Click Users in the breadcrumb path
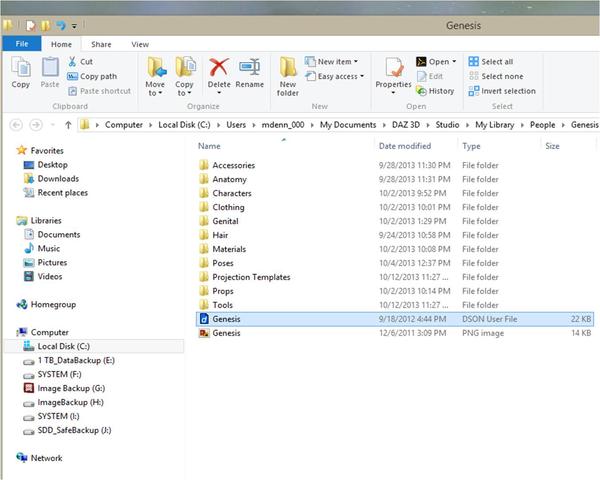Viewport: 600px width, 480px height. point(236,125)
